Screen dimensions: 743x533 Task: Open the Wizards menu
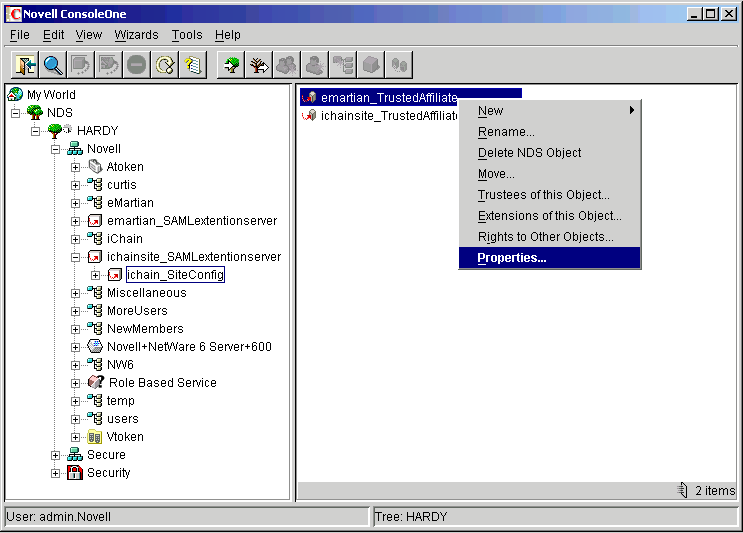tap(136, 35)
